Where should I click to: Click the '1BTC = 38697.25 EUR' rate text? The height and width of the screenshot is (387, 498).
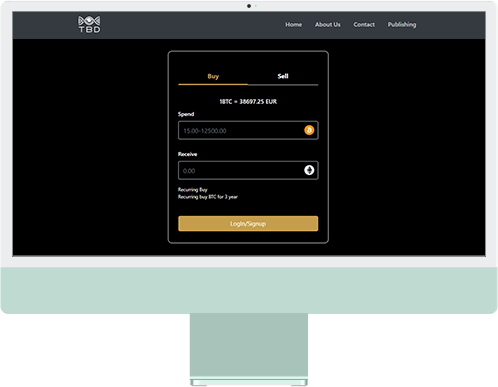click(248, 102)
